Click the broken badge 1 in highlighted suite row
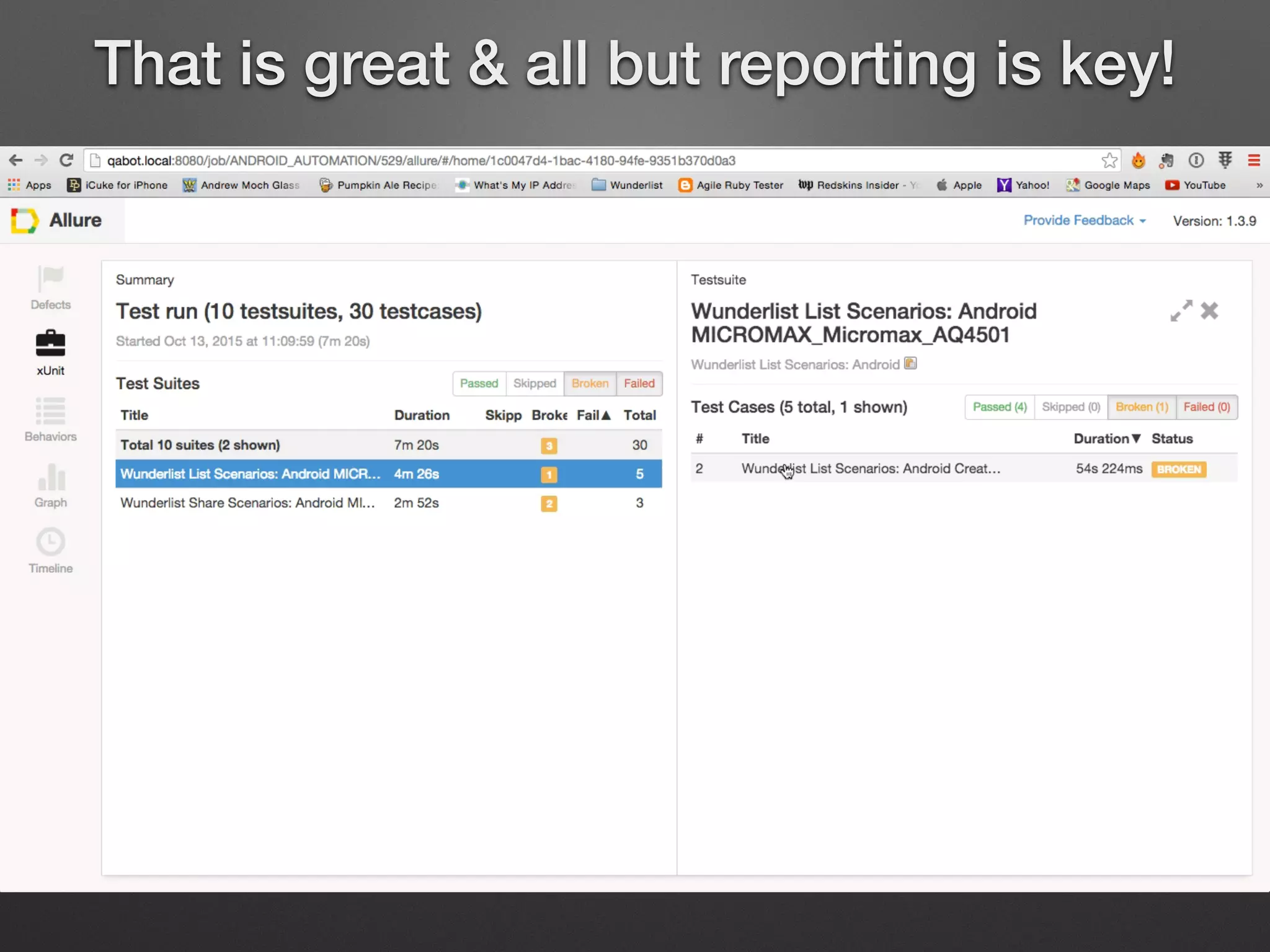1270x952 pixels. point(549,475)
